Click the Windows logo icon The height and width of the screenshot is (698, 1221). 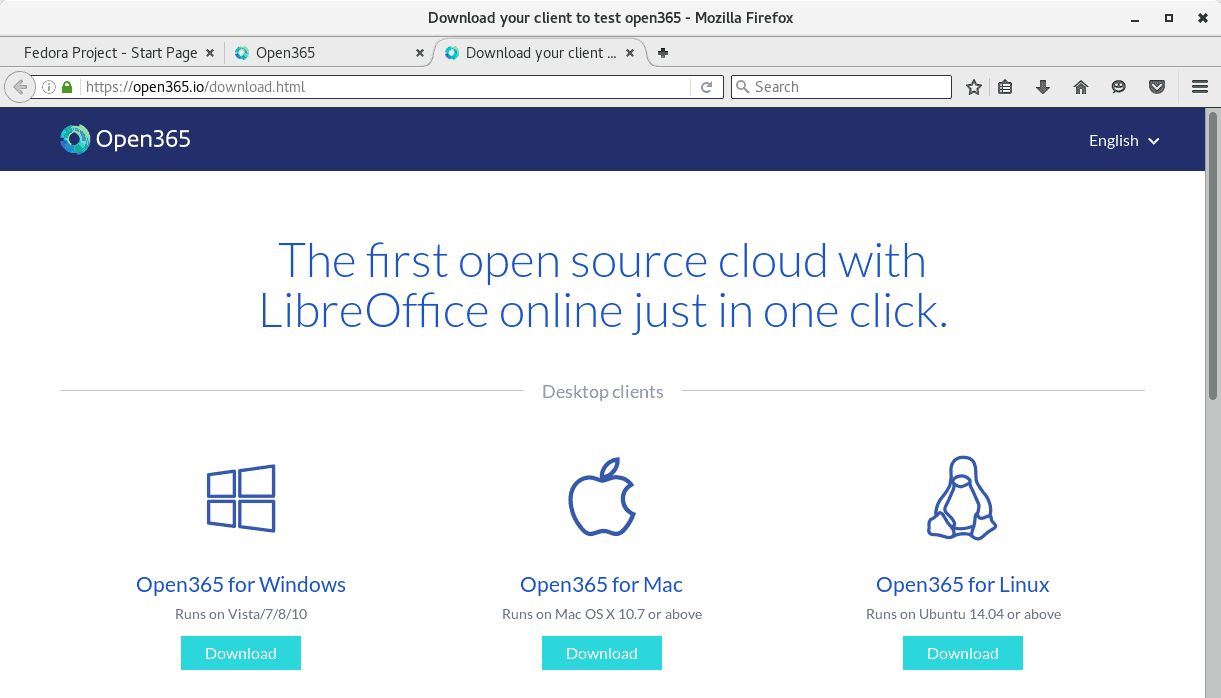[x=241, y=498]
